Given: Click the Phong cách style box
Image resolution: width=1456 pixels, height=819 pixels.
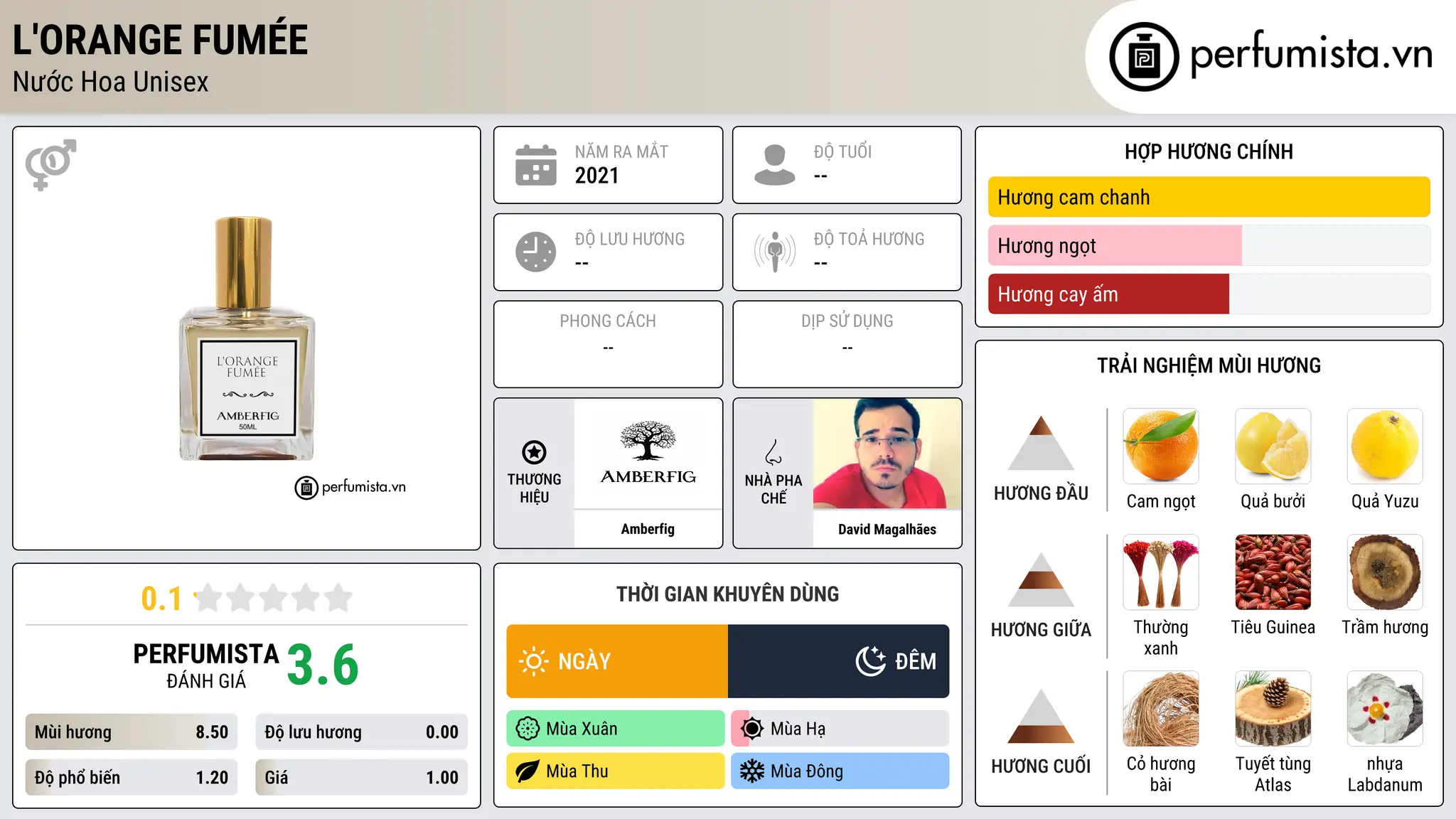Looking at the screenshot, I should tap(608, 344).
